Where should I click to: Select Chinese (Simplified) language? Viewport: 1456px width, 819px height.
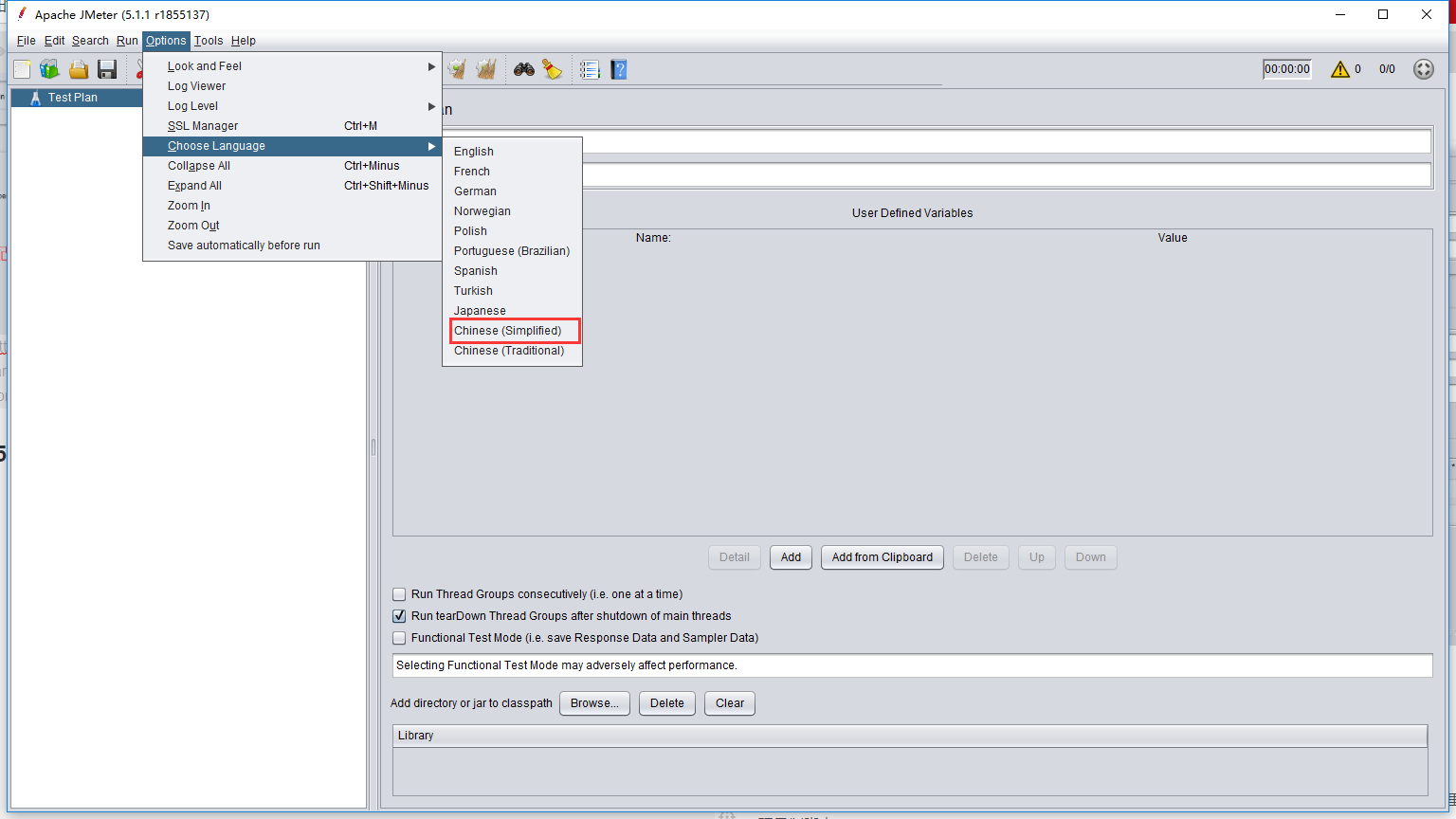click(512, 331)
